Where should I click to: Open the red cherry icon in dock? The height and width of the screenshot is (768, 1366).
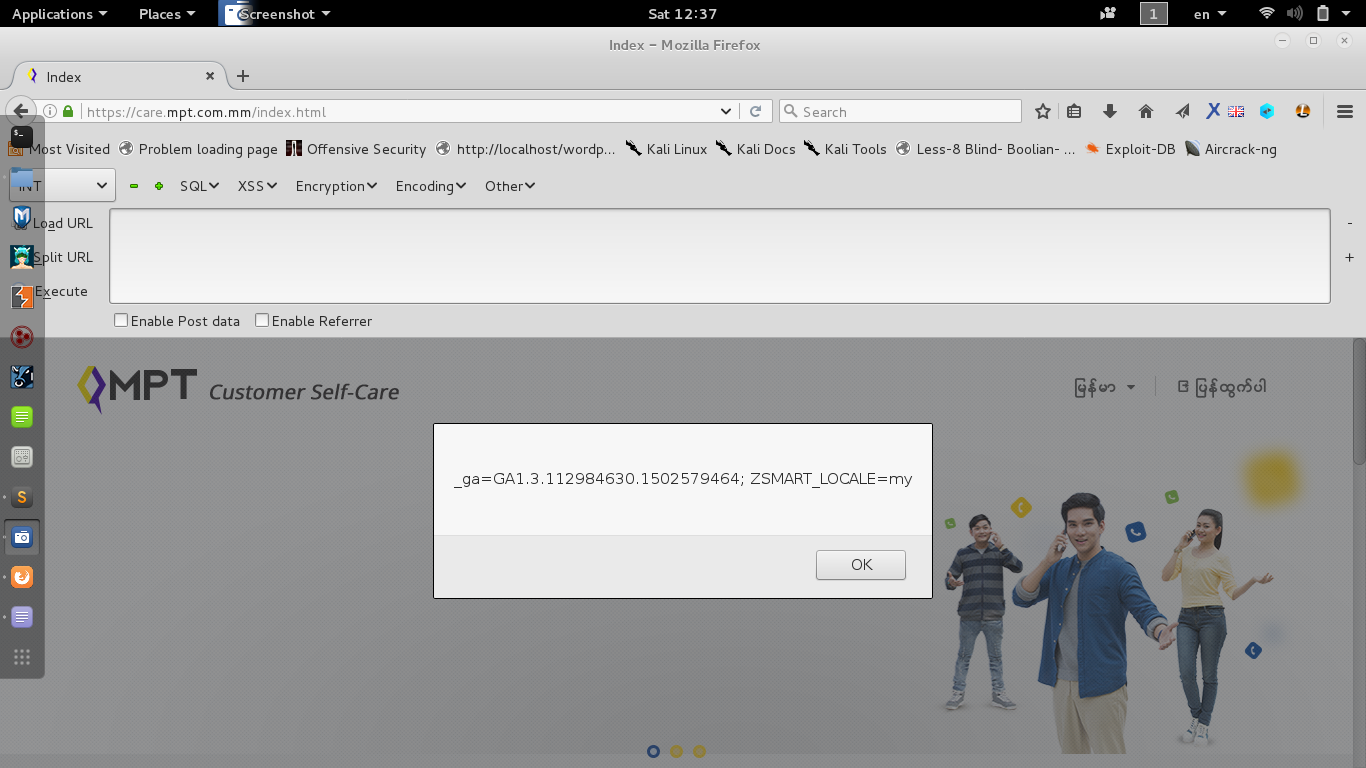pos(22,337)
